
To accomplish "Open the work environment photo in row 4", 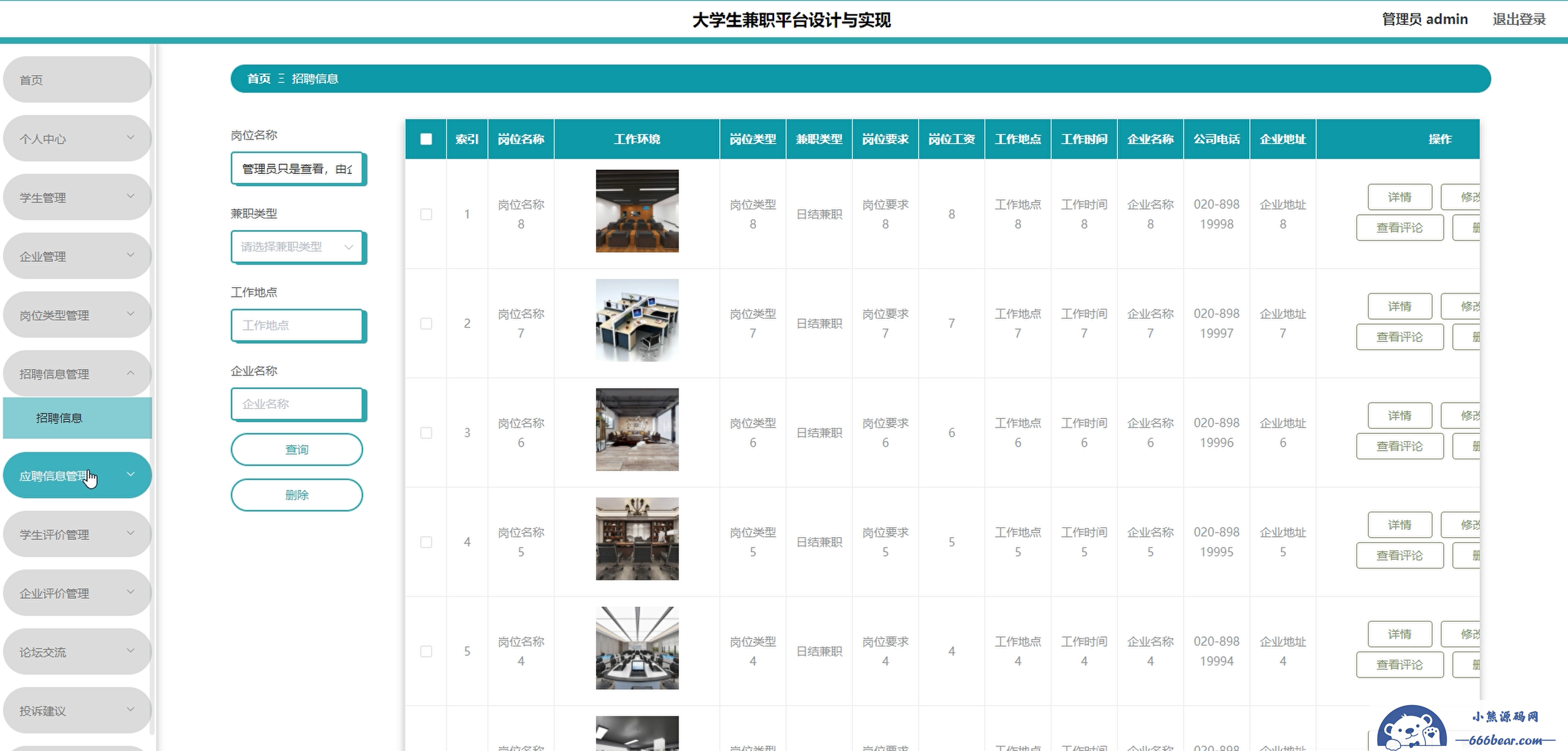I will [637, 539].
